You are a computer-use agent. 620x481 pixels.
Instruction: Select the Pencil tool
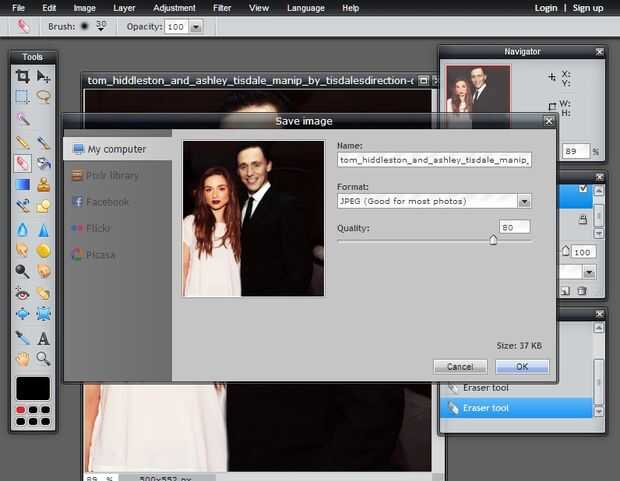coord(23,142)
